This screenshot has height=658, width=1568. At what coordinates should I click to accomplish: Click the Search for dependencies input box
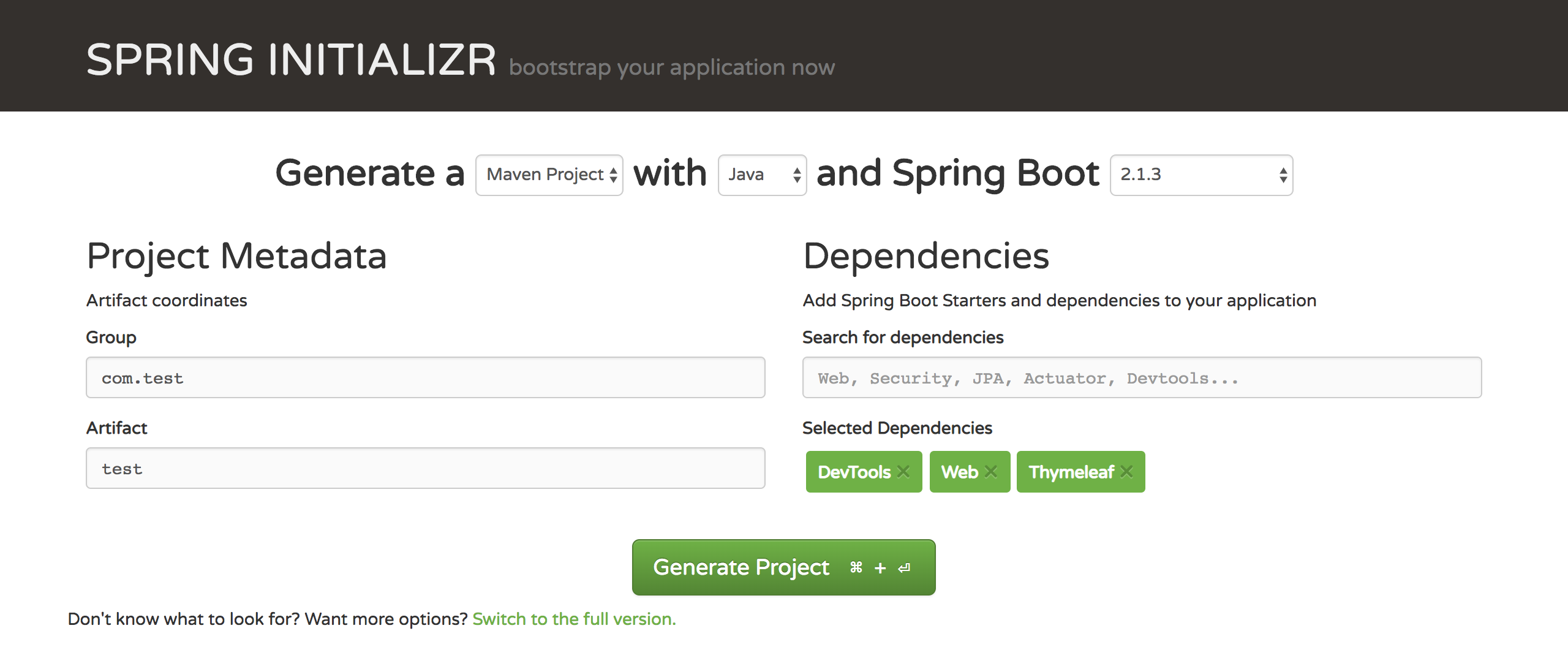[x=1142, y=377]
